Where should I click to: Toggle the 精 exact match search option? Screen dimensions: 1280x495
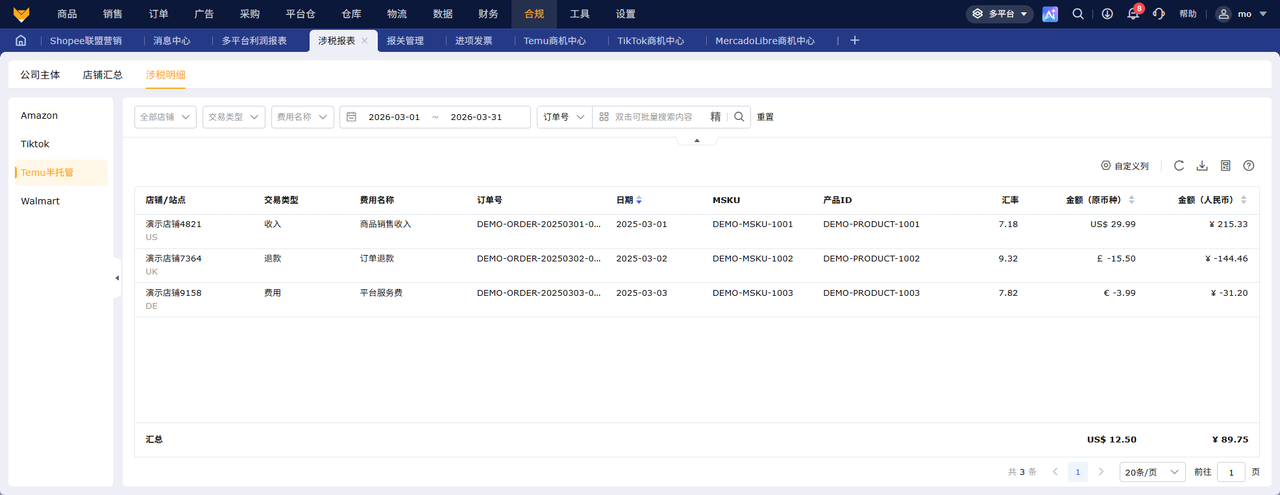point(715,117)
